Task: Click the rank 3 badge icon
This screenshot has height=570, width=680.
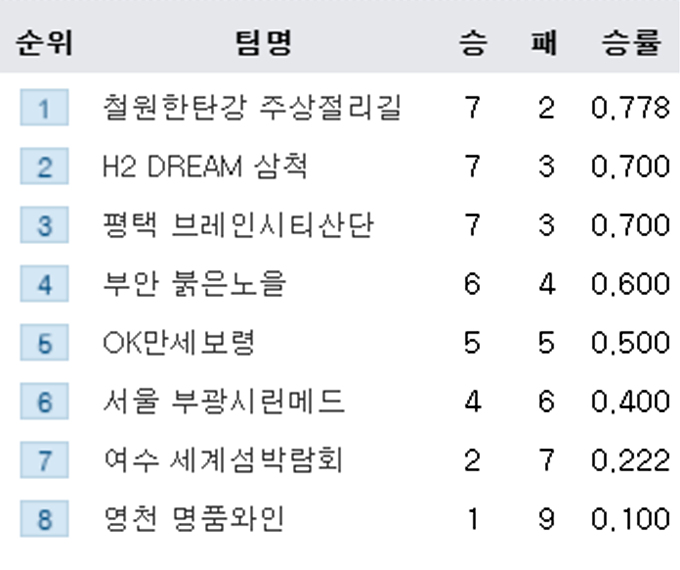Action: click(44, 225)
